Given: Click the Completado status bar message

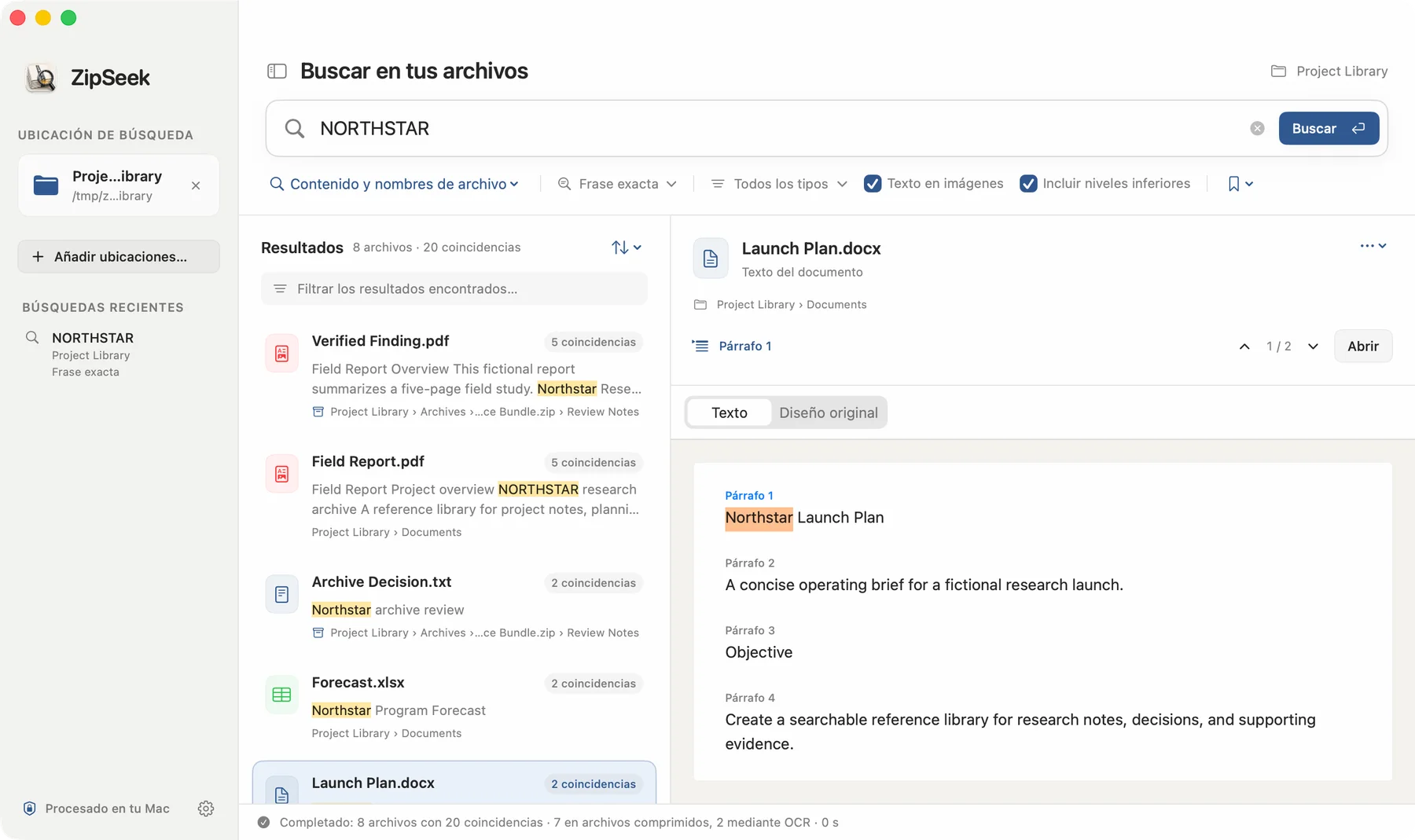Looking at the screenshot, I should click(559, 823).
